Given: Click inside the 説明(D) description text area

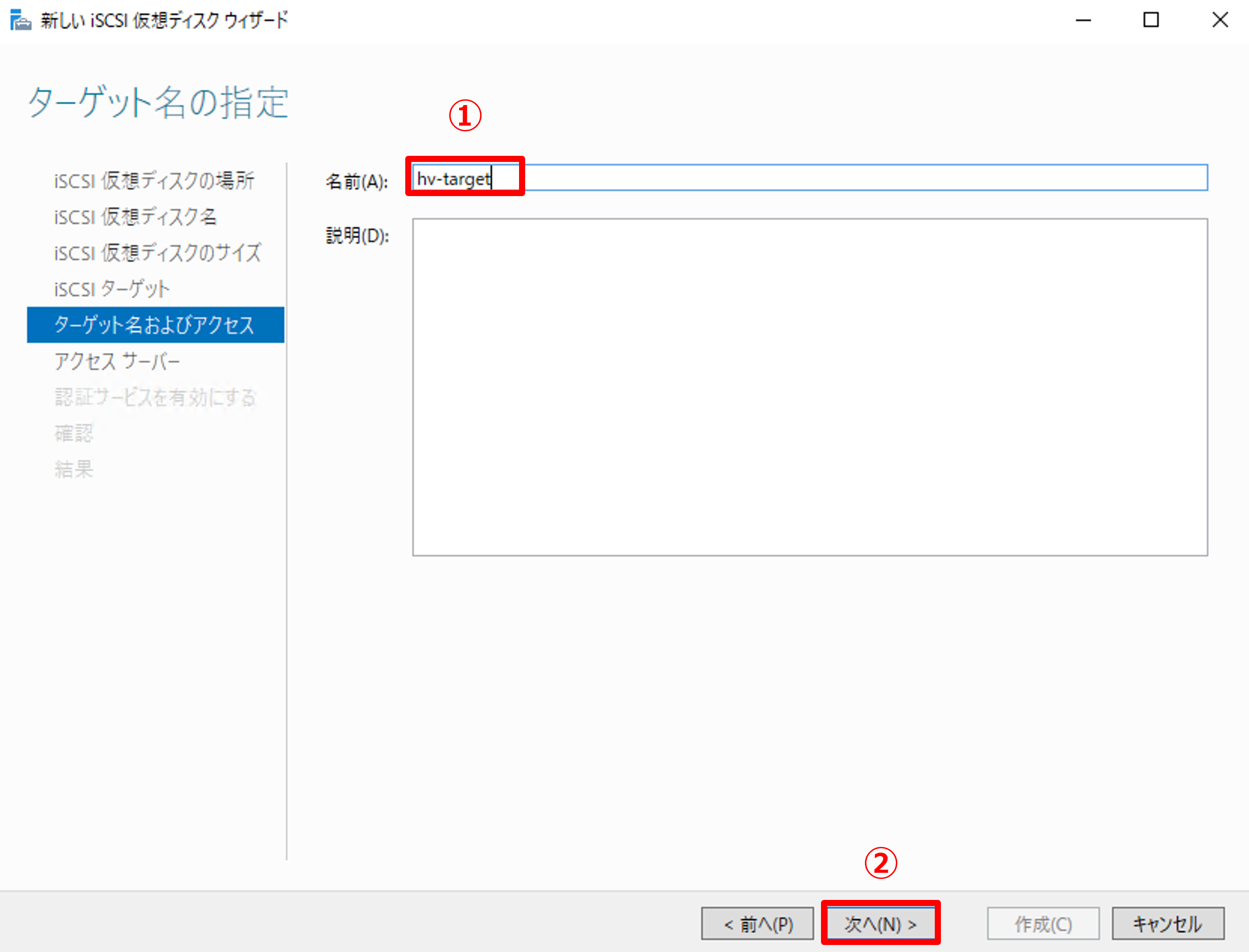Looking at the screenshot, I should point(809,386).
